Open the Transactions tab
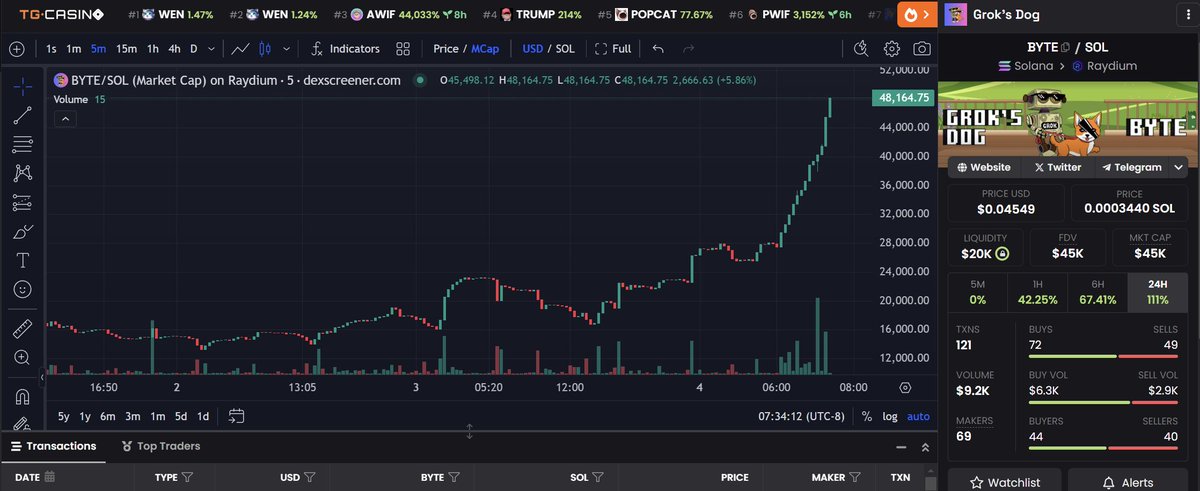The image size is (1200, 491). pos(54,446)
